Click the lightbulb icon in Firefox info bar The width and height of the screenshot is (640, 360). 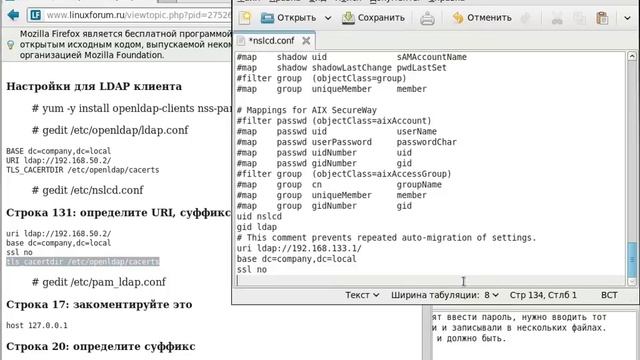pyautogui.click(x=11, y=45)
